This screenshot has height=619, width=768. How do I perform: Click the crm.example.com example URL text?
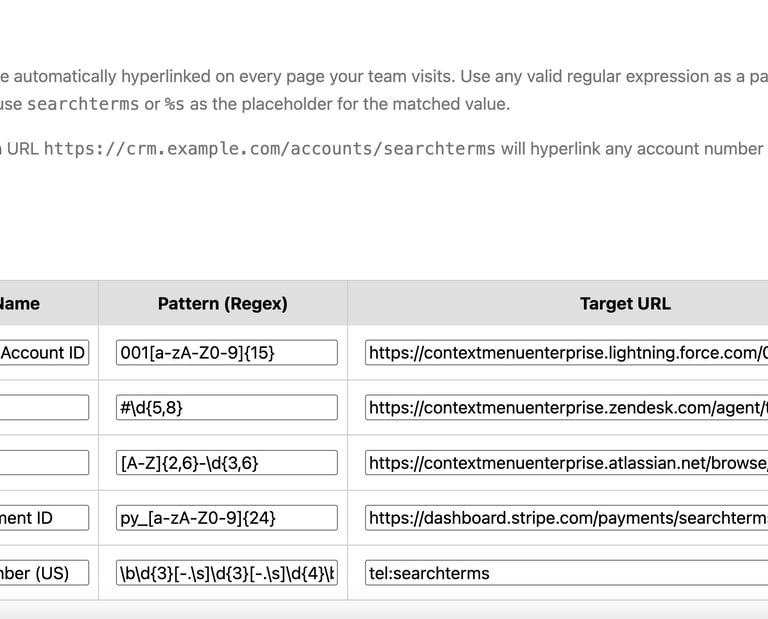pos(270,149)
